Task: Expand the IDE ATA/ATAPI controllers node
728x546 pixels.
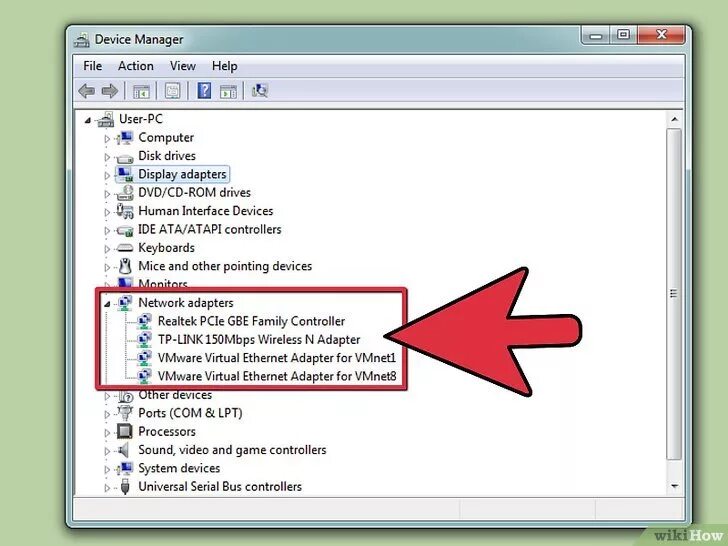Action: click(x=107, y=230)
